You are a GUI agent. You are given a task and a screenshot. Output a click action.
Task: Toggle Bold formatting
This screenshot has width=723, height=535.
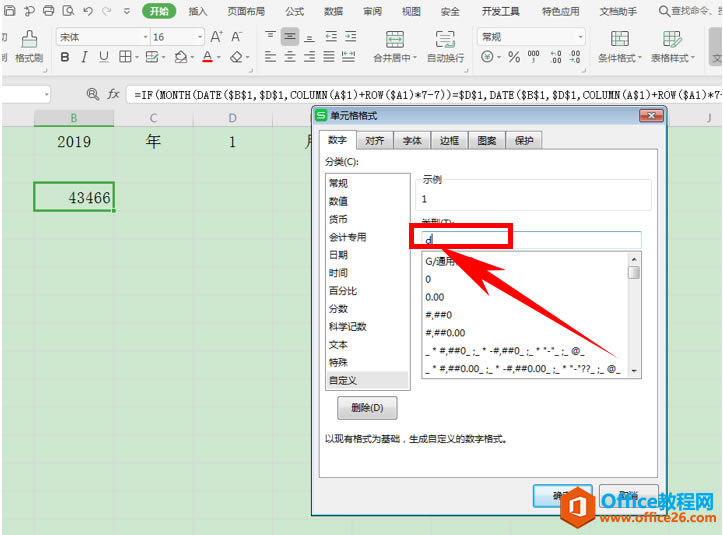coord(65,57)
